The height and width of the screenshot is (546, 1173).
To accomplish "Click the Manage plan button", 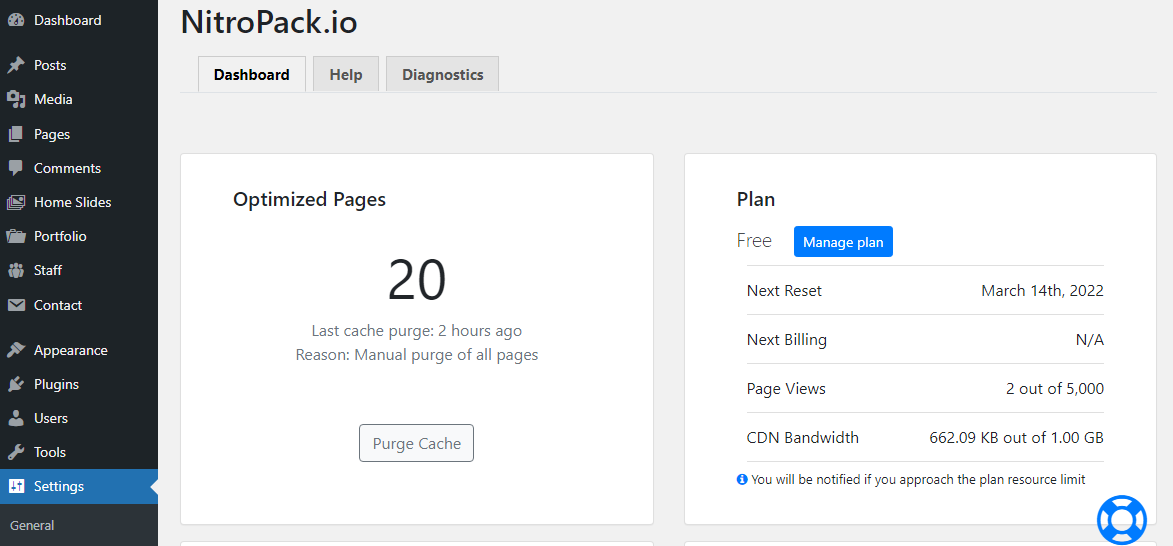I will click(x=843, y=242).
